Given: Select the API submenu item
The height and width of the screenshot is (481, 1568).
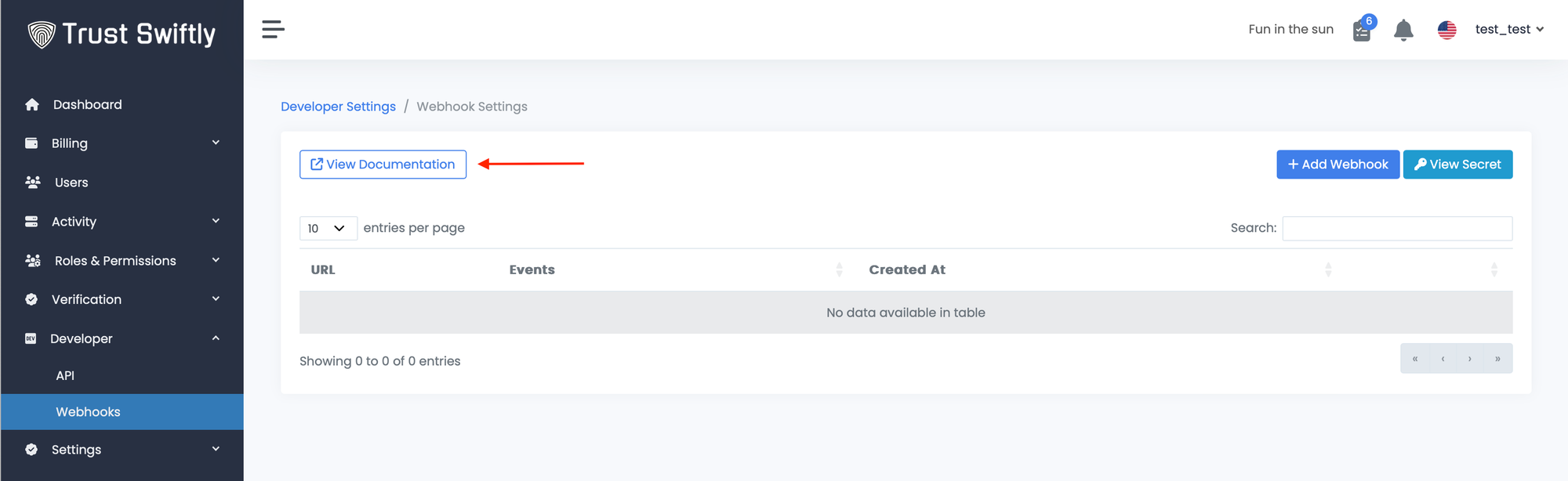Looking at the screenshot, I should coord(65,376).
